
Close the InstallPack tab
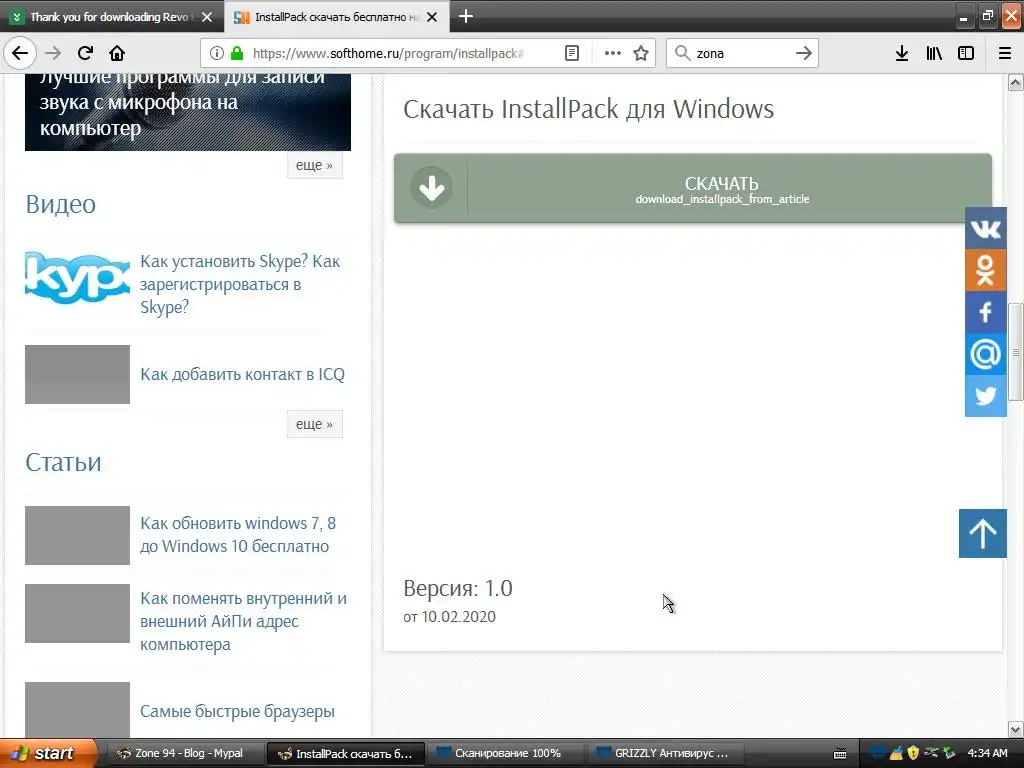pos(432,17)
